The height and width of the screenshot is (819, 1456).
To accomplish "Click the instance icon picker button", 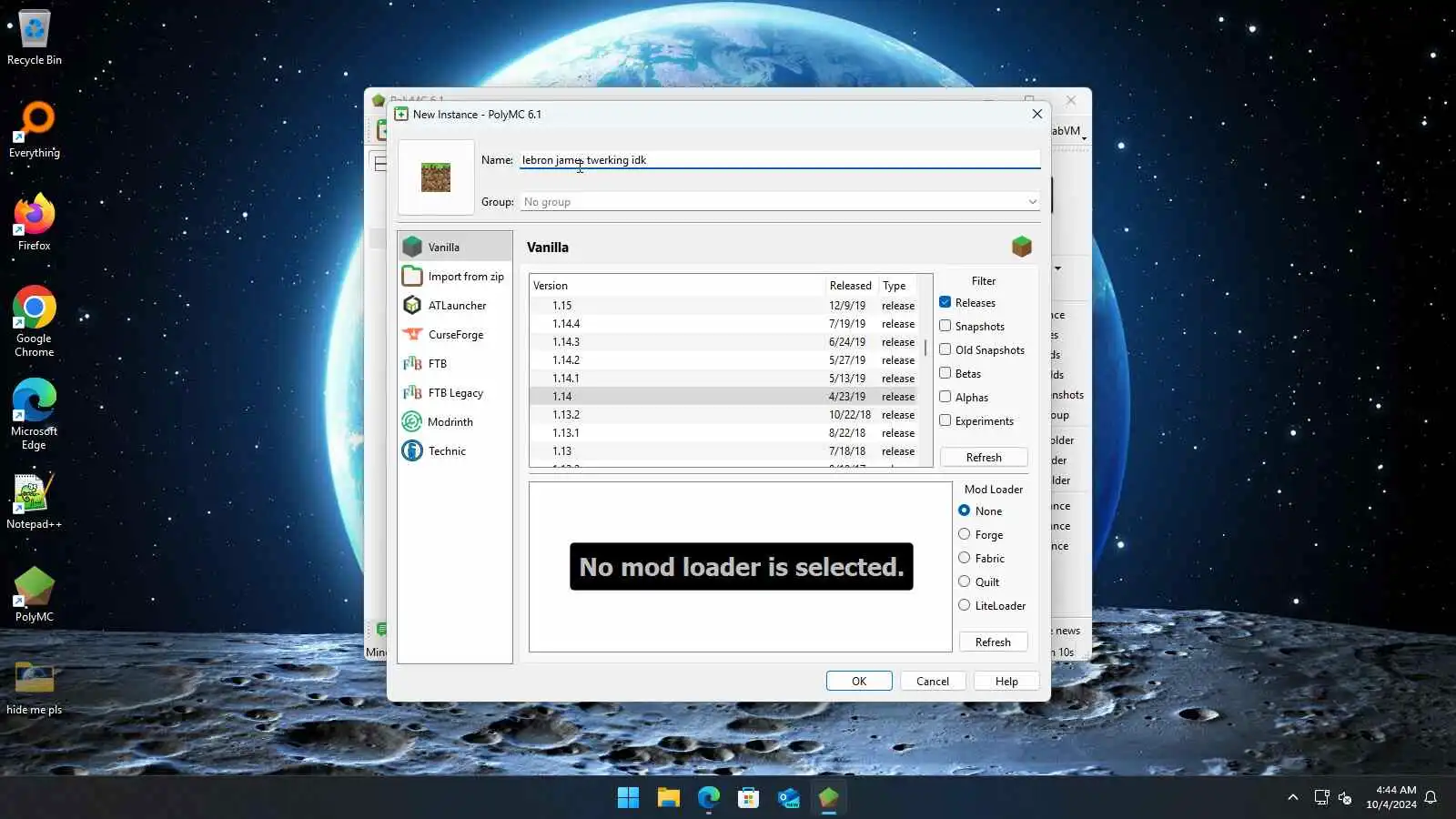I will point(436,177).
